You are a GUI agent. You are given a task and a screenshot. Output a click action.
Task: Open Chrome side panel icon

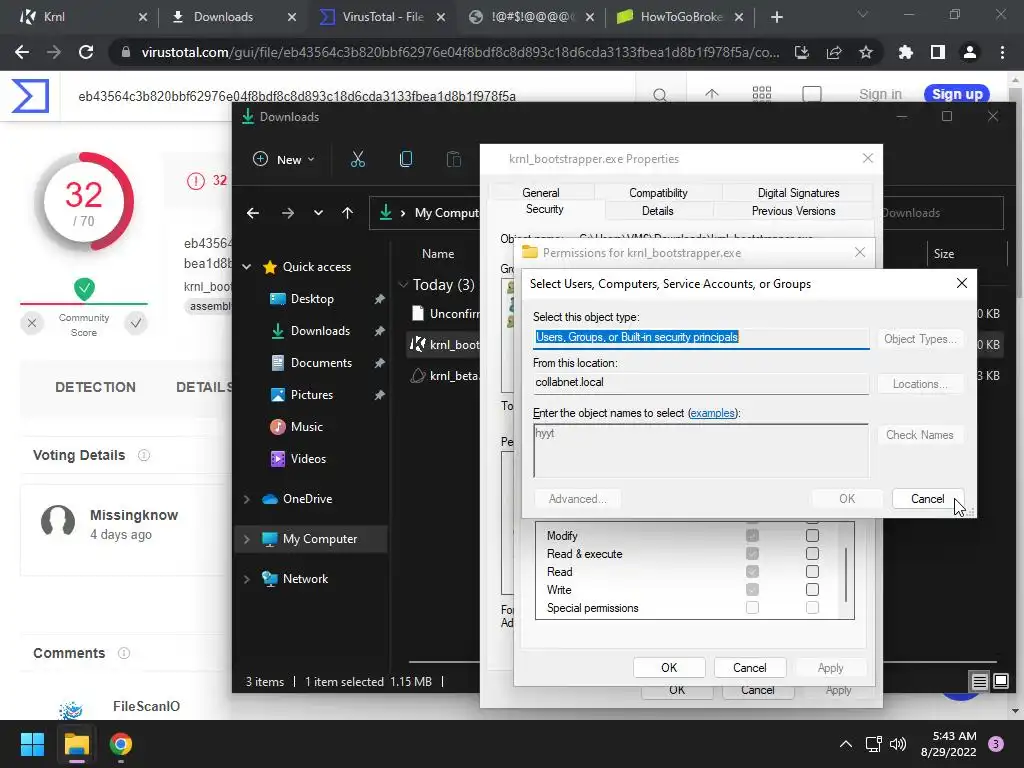coord(938,52)
